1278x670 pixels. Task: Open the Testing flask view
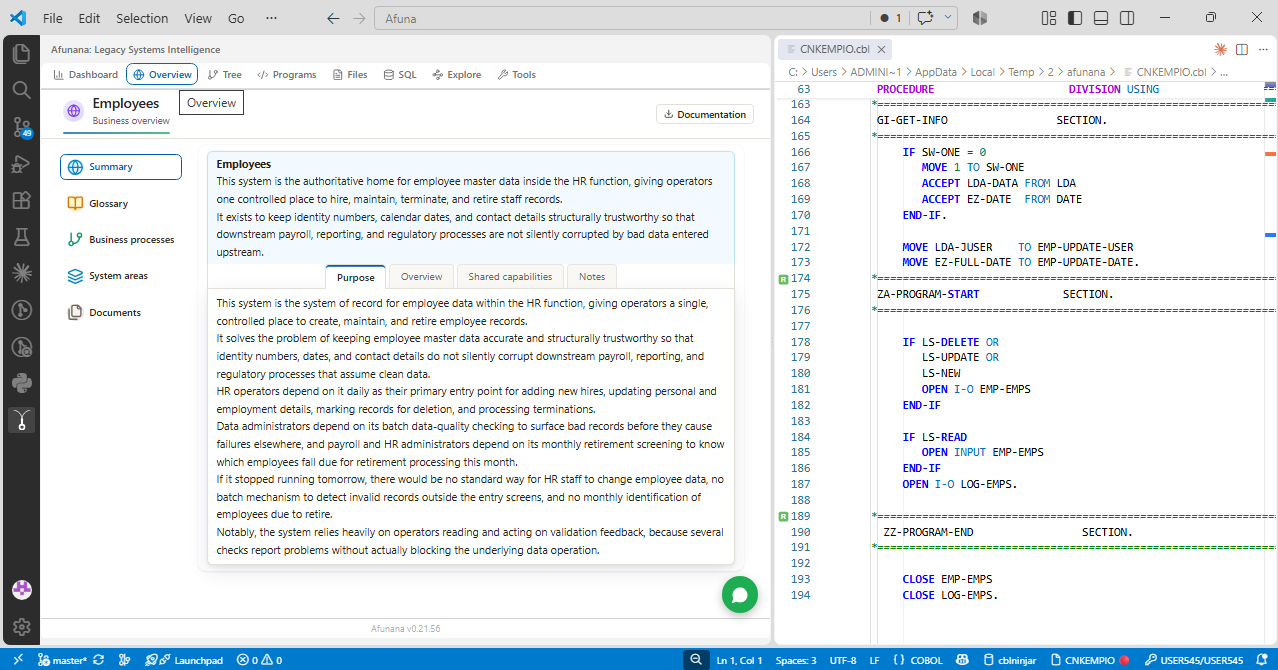(x=21, y=237)
